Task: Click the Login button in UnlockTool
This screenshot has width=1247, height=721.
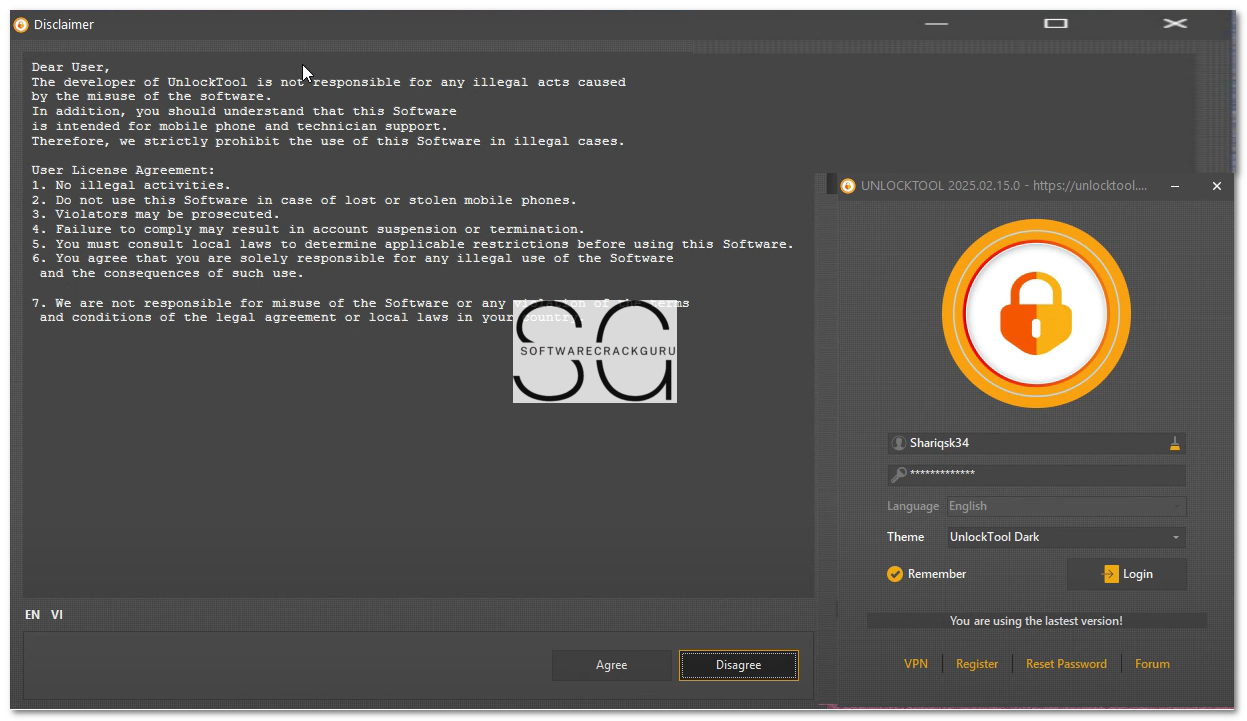Action: 1127,574
